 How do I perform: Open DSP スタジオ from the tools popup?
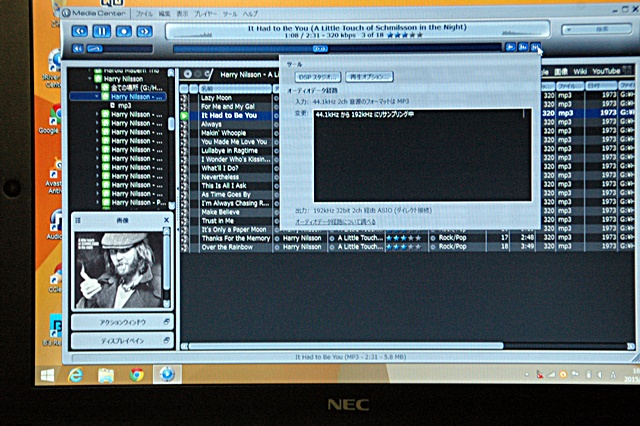point(318,77)
